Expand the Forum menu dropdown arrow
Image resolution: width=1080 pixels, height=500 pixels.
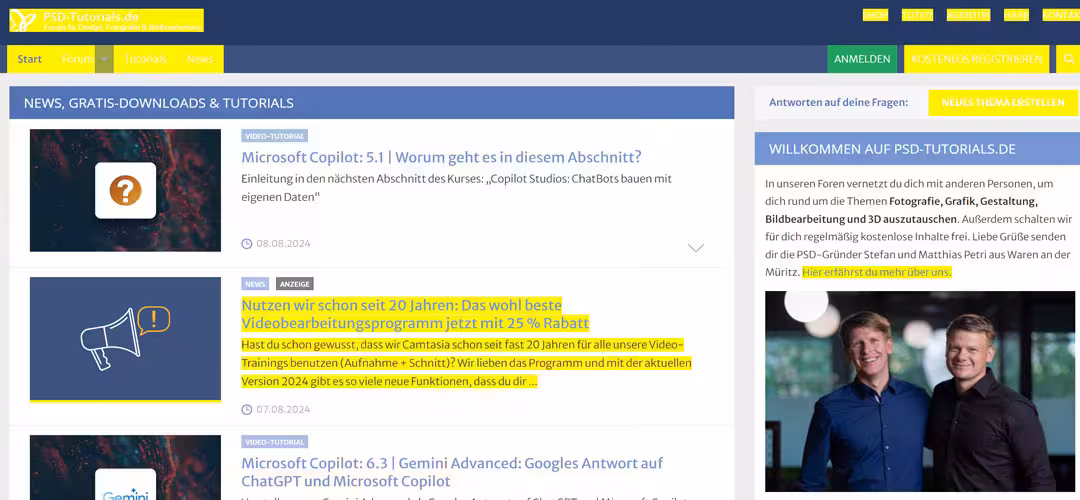[x=104, y=59]
